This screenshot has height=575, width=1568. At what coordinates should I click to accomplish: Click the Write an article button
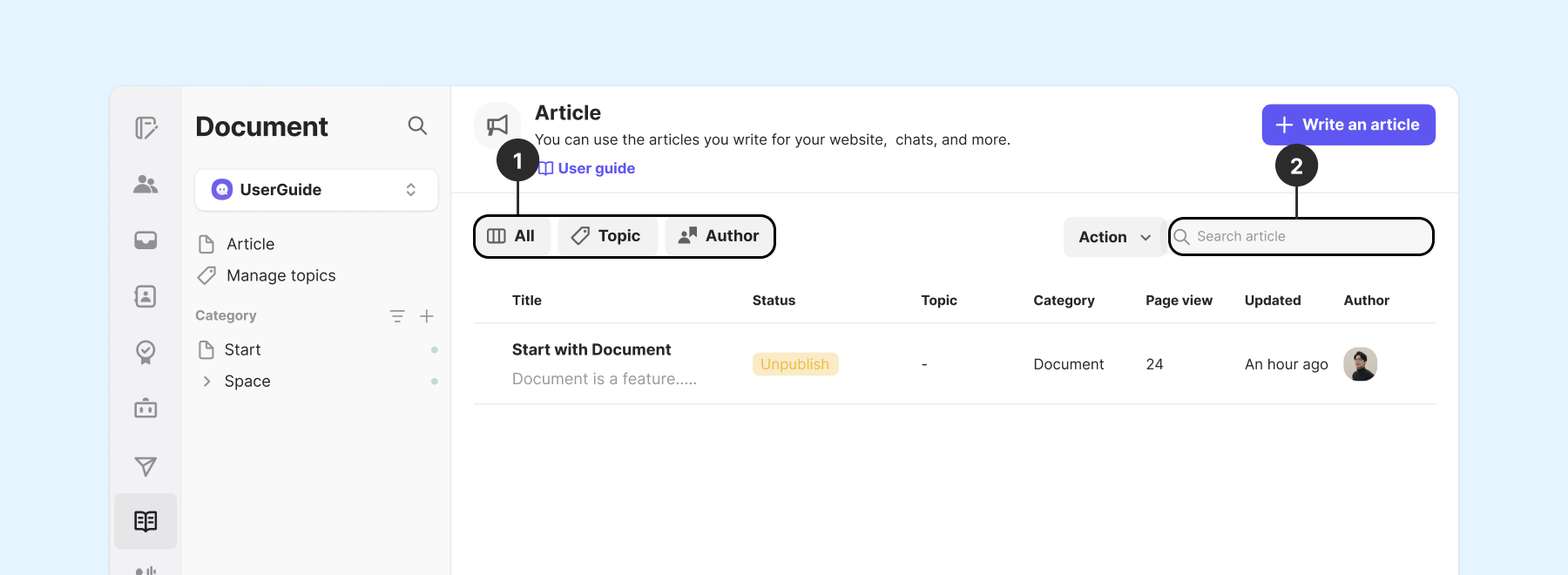tap(1348, 125)
